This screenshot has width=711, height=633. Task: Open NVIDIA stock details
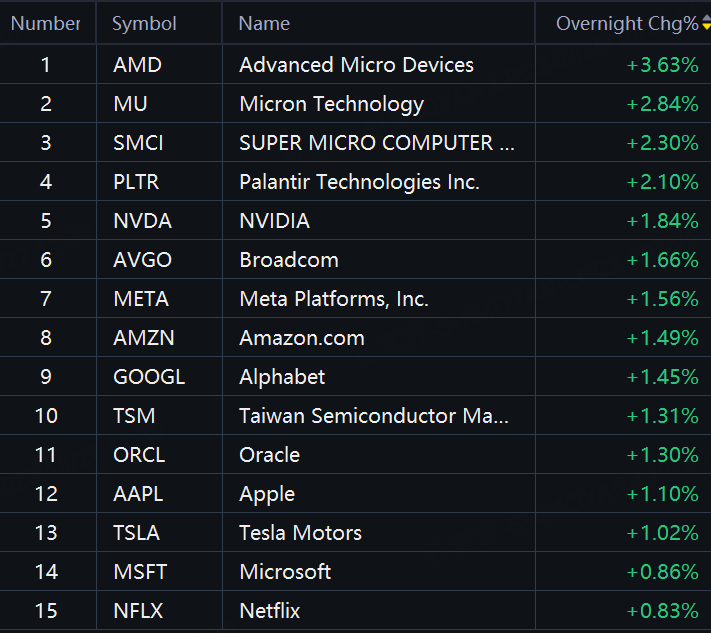(274, 221)
